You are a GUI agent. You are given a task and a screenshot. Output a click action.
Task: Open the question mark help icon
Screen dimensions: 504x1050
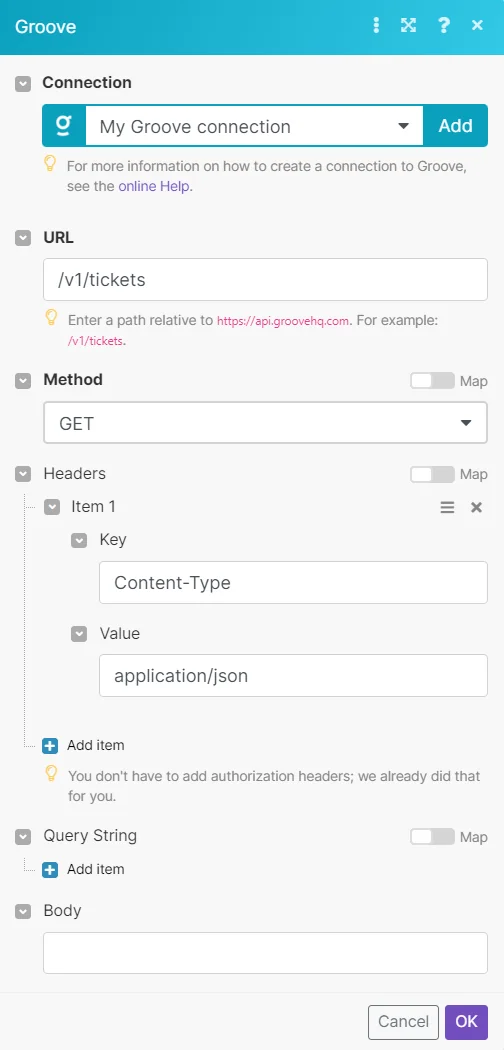point(443,26)
